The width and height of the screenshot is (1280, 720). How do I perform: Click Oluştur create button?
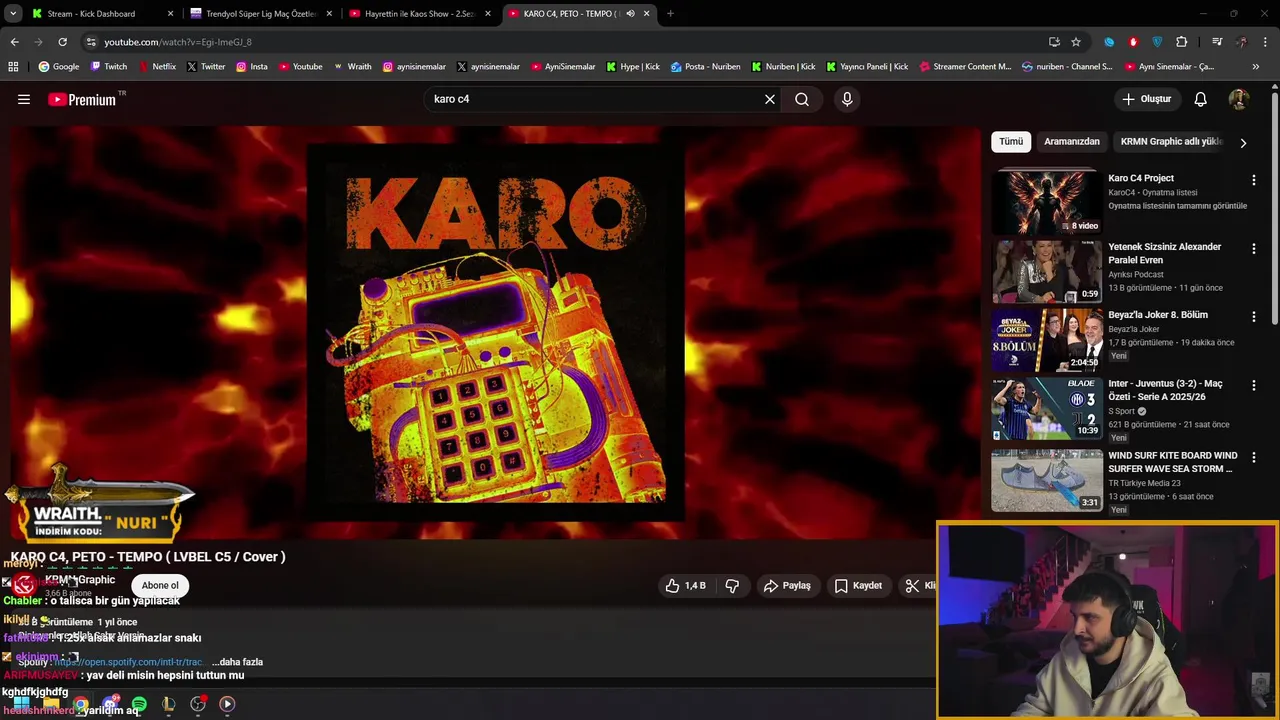1147,99
